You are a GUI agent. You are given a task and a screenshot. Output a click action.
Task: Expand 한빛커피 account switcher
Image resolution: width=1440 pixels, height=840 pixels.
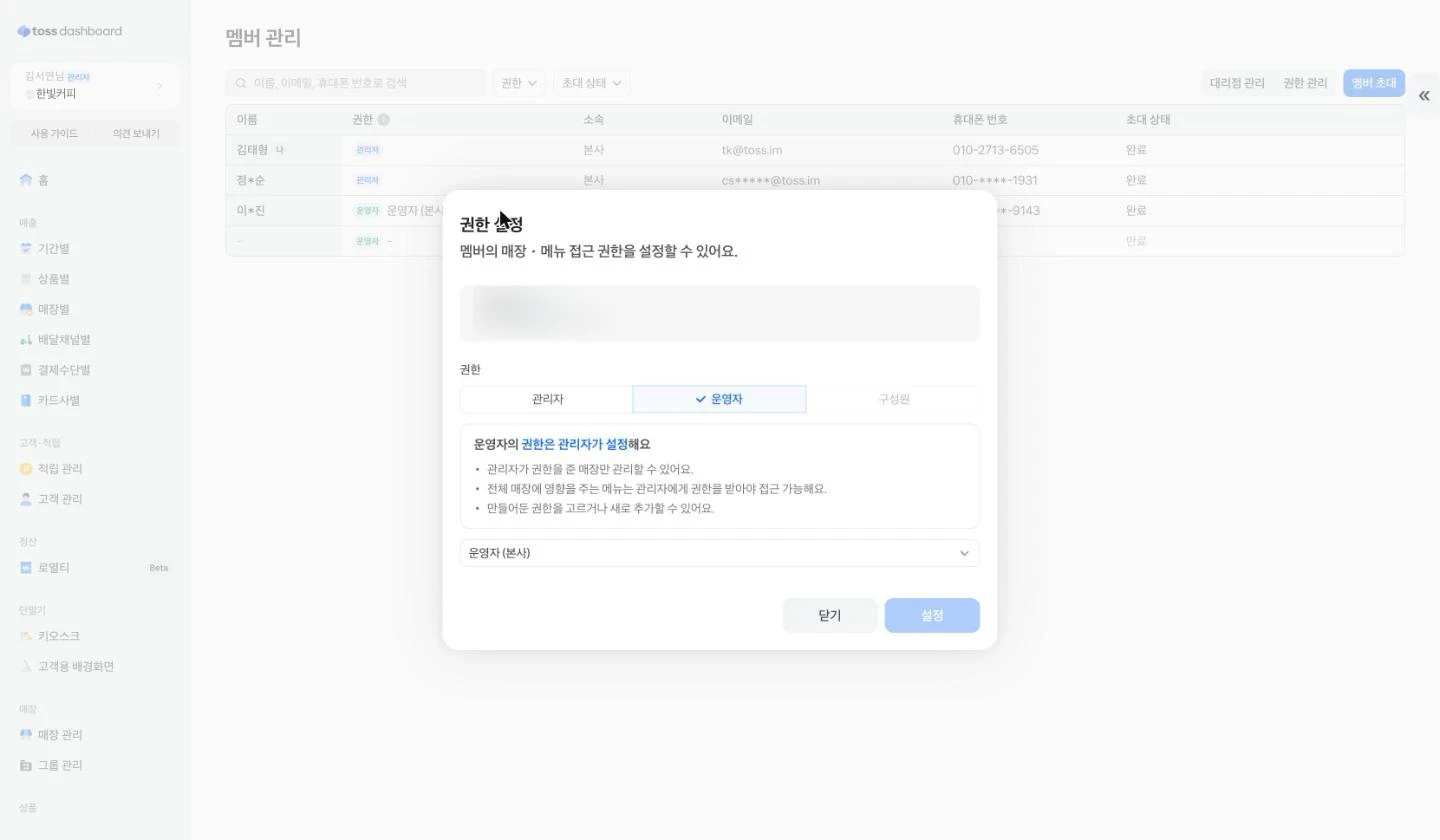pyautogui.click(x=95, y=86)
